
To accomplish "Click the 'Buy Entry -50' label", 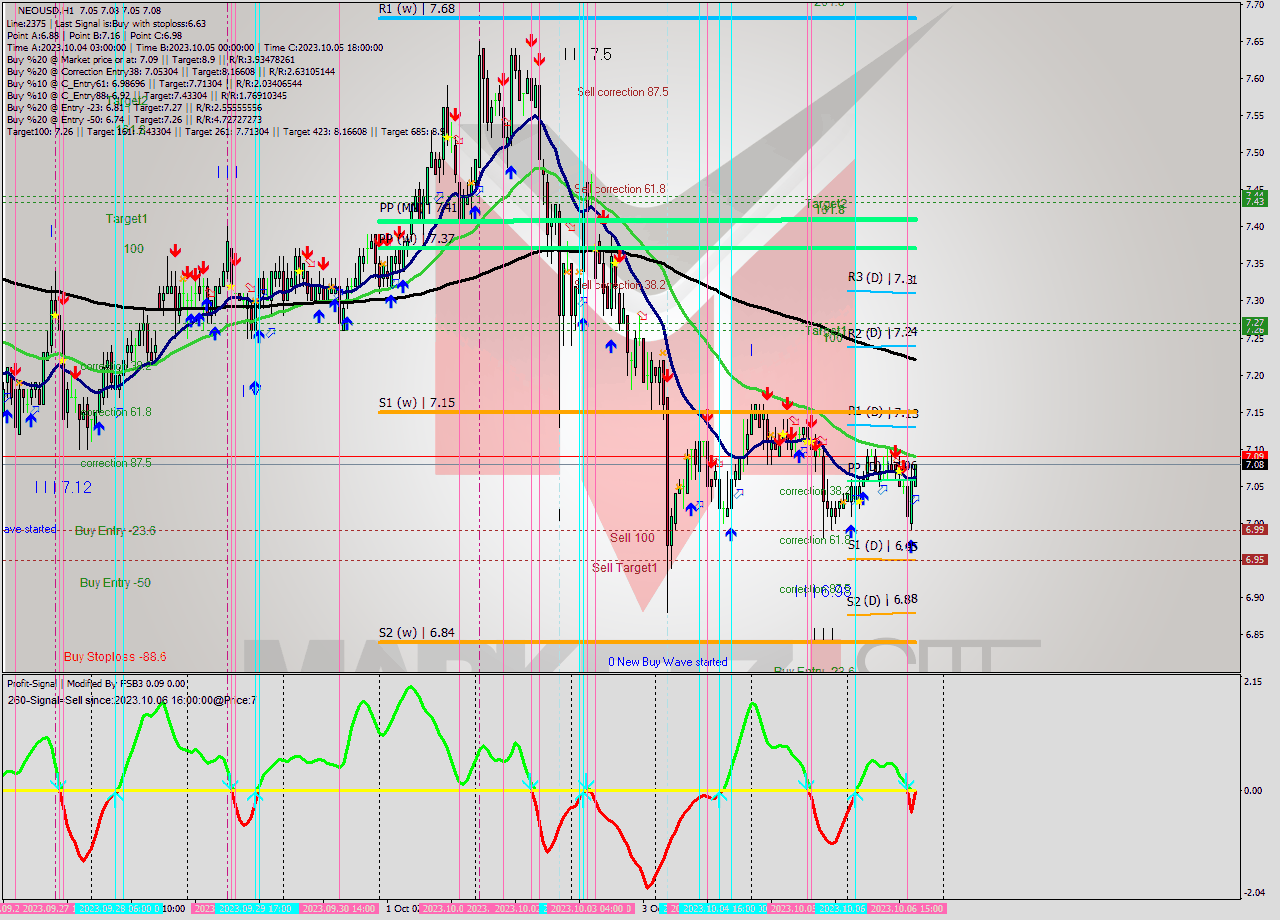I will [115, 582].
